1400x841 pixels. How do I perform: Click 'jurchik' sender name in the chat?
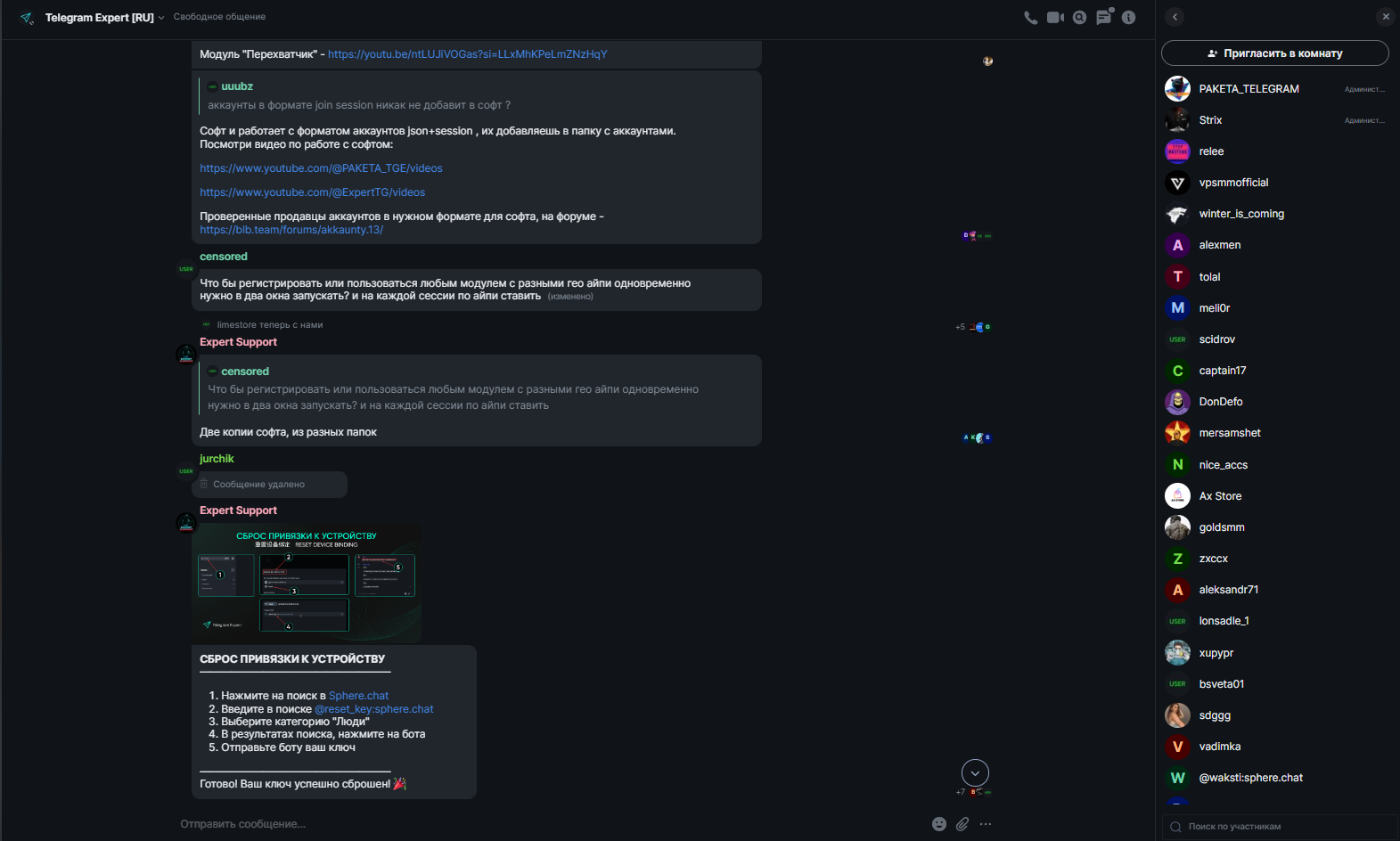(217, 459)
